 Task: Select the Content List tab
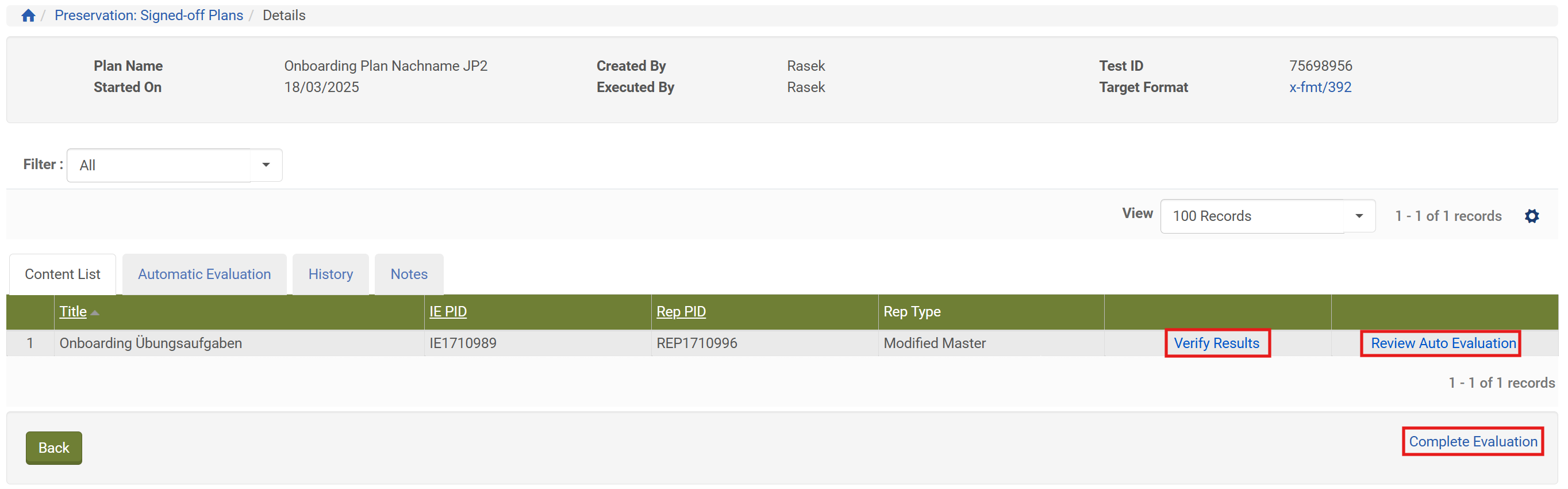click(x=63, y=274)
